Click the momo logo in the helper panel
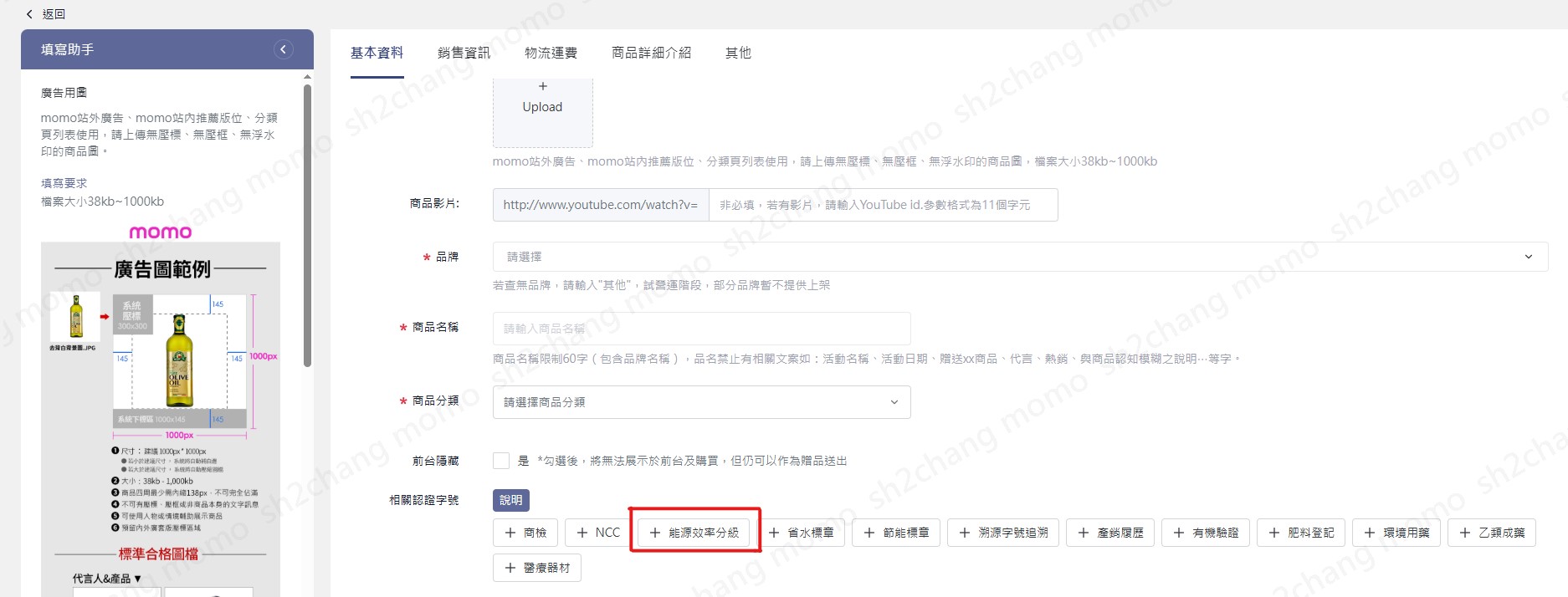This screenshot has height=597, width=1568. 161,232
